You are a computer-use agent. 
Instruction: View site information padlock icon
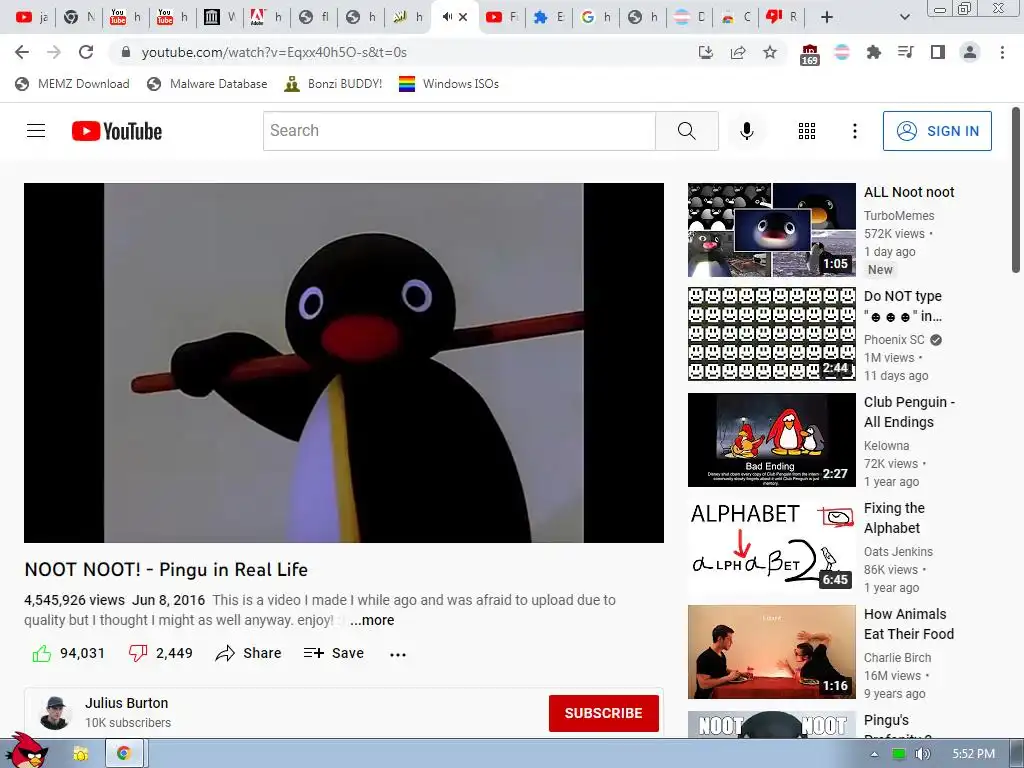pyautogui.click(x=126, y=52)
